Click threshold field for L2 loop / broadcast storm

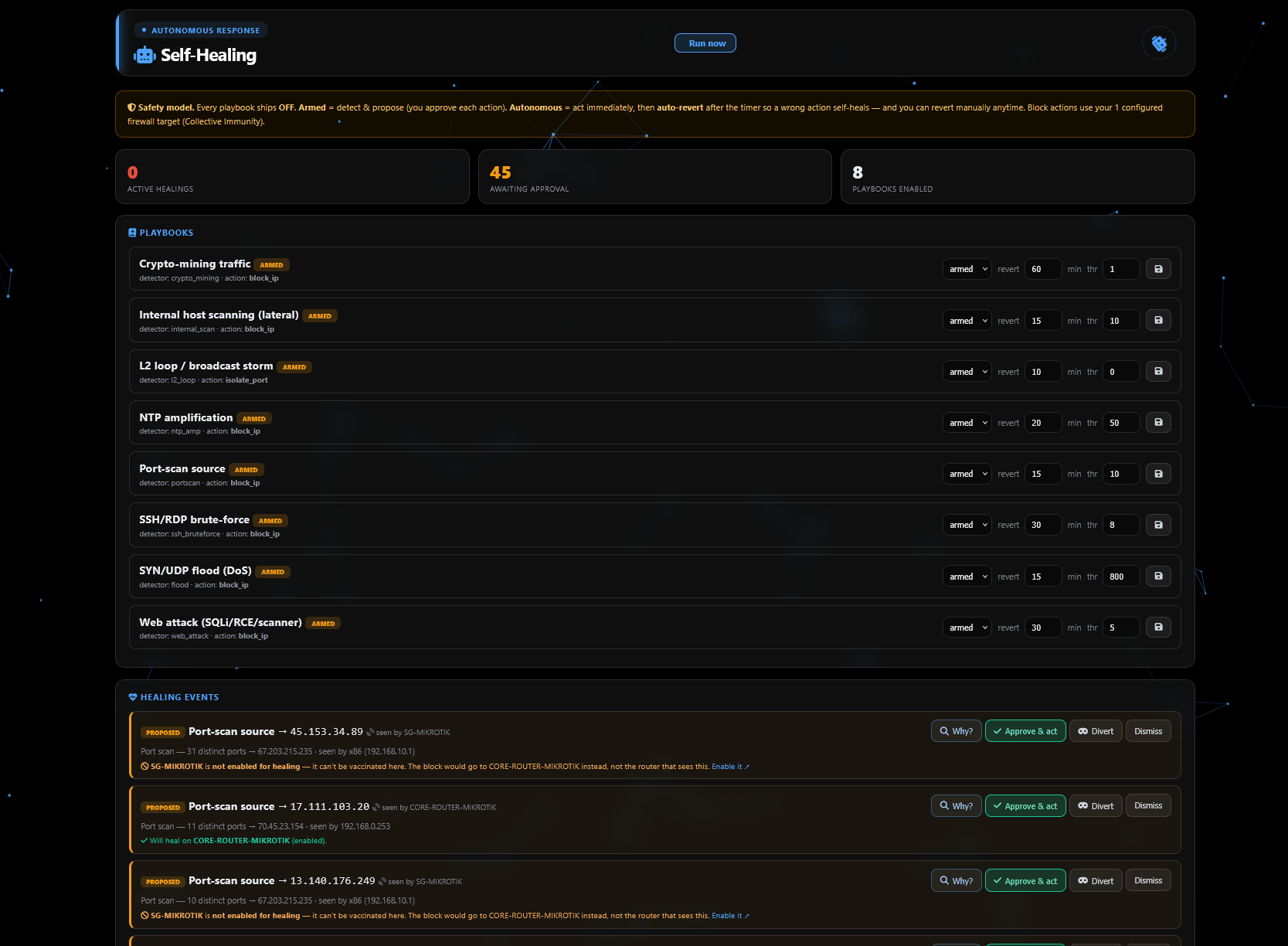tap(1121, 372)
